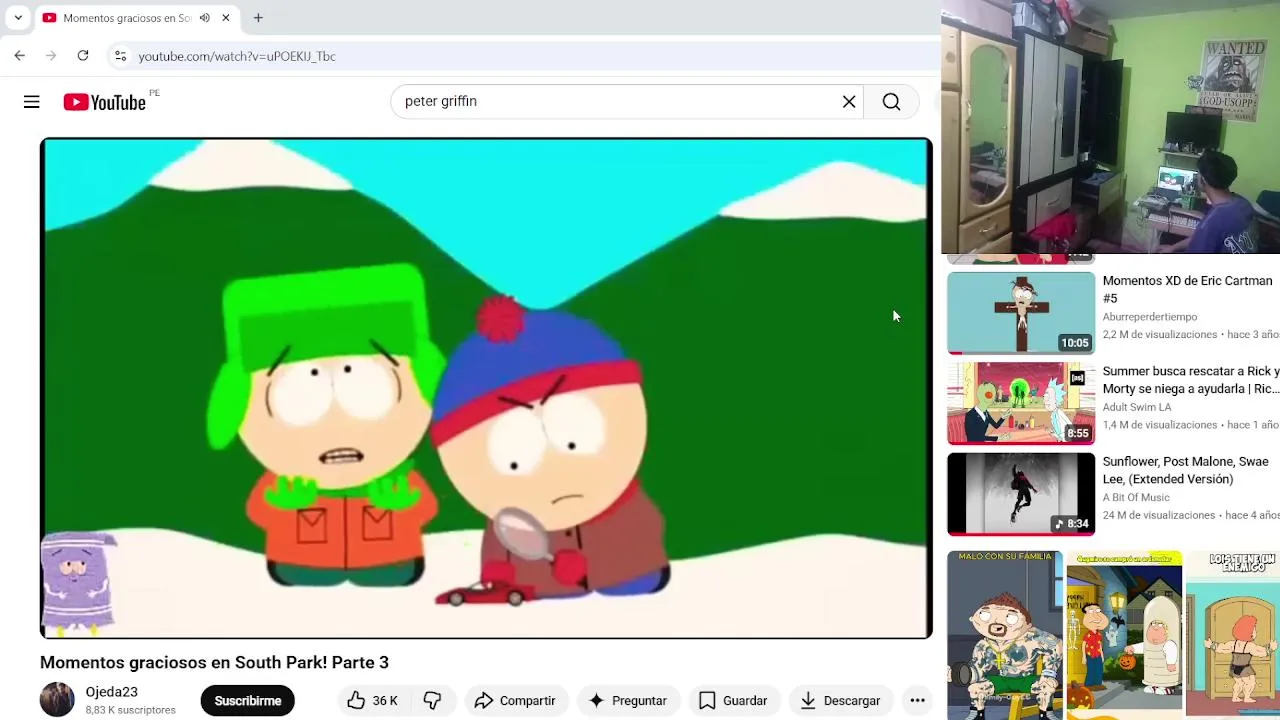Click Adult Swim LA channel name
This screenshot has width=1280, height=720.
click(x=1137, y=407)
